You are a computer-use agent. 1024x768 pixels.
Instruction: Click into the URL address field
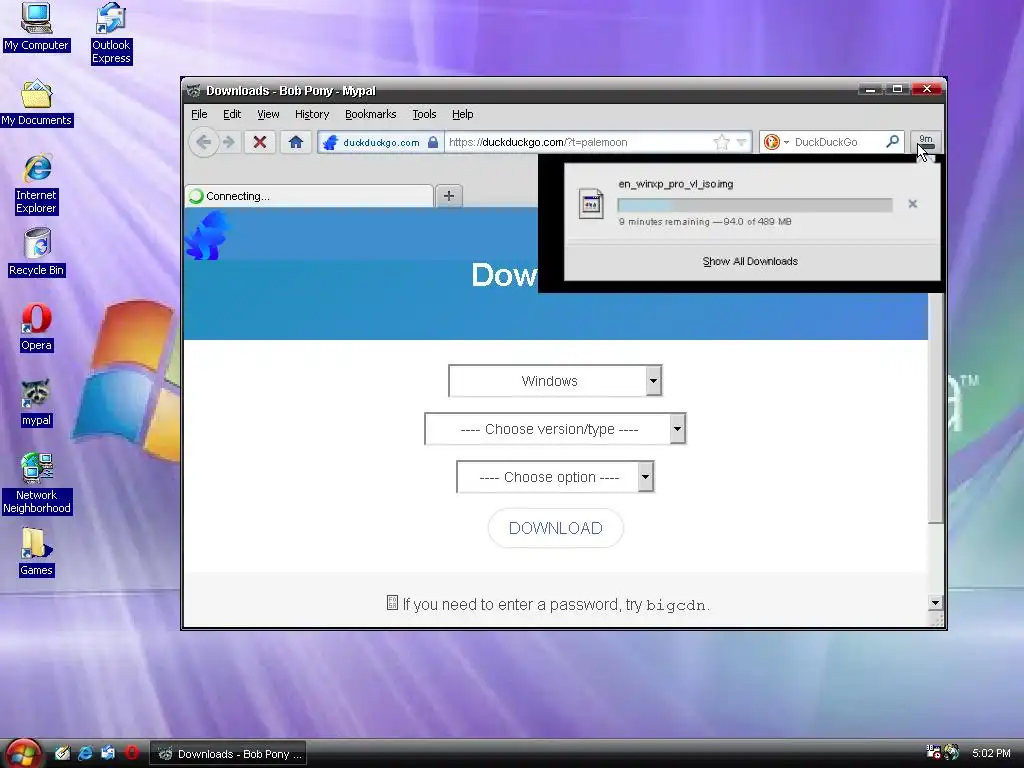tap(578, 142)
